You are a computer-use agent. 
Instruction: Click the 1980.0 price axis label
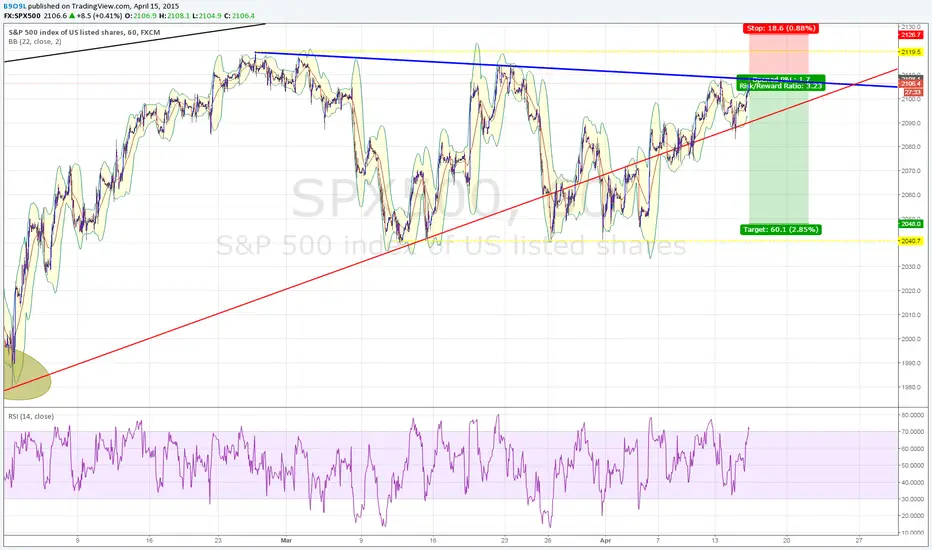coord(911,387)
